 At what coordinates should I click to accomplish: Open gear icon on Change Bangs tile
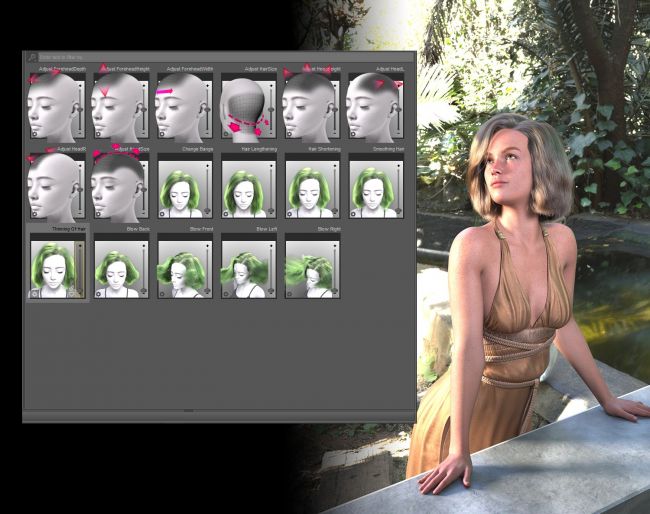click(x=162, y=212)
